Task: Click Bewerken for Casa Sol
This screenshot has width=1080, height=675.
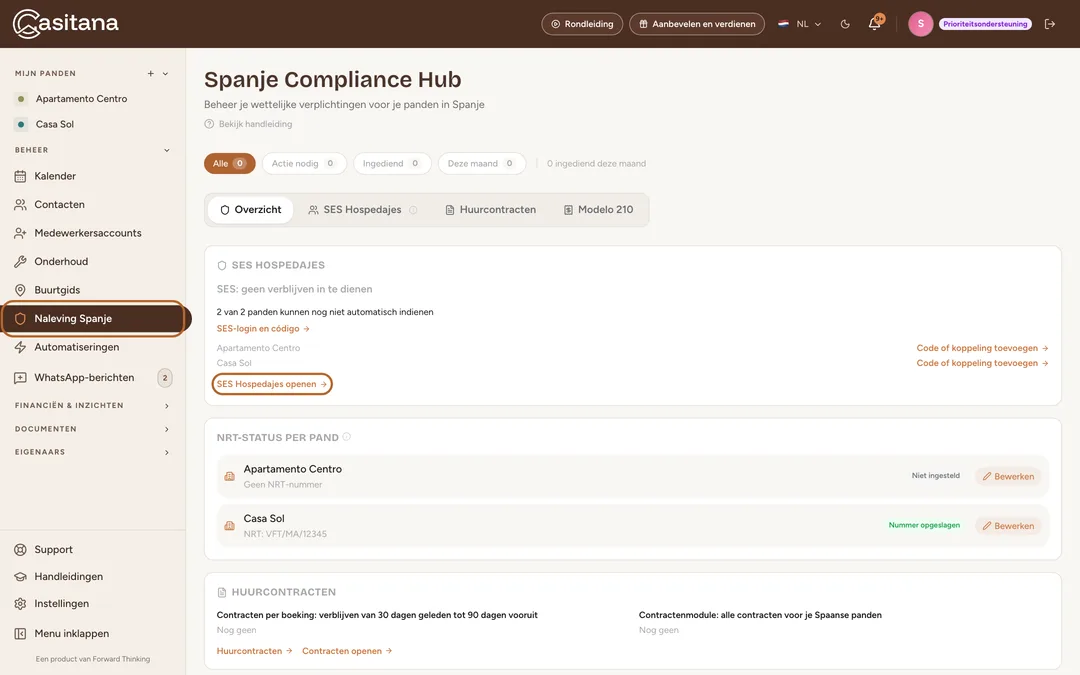Action: coord(1008,526)
